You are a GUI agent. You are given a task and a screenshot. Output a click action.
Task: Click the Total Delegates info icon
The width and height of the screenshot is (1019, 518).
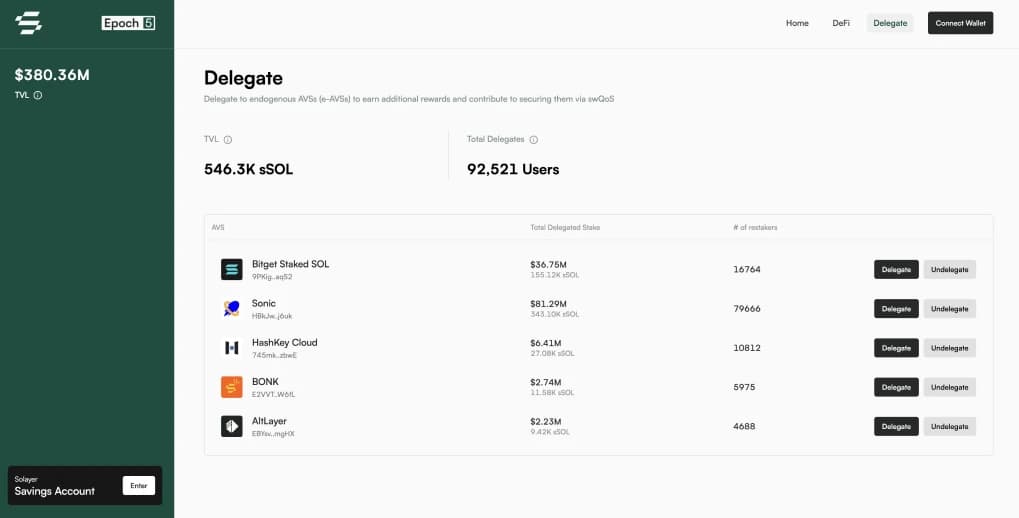click(533, 140)
